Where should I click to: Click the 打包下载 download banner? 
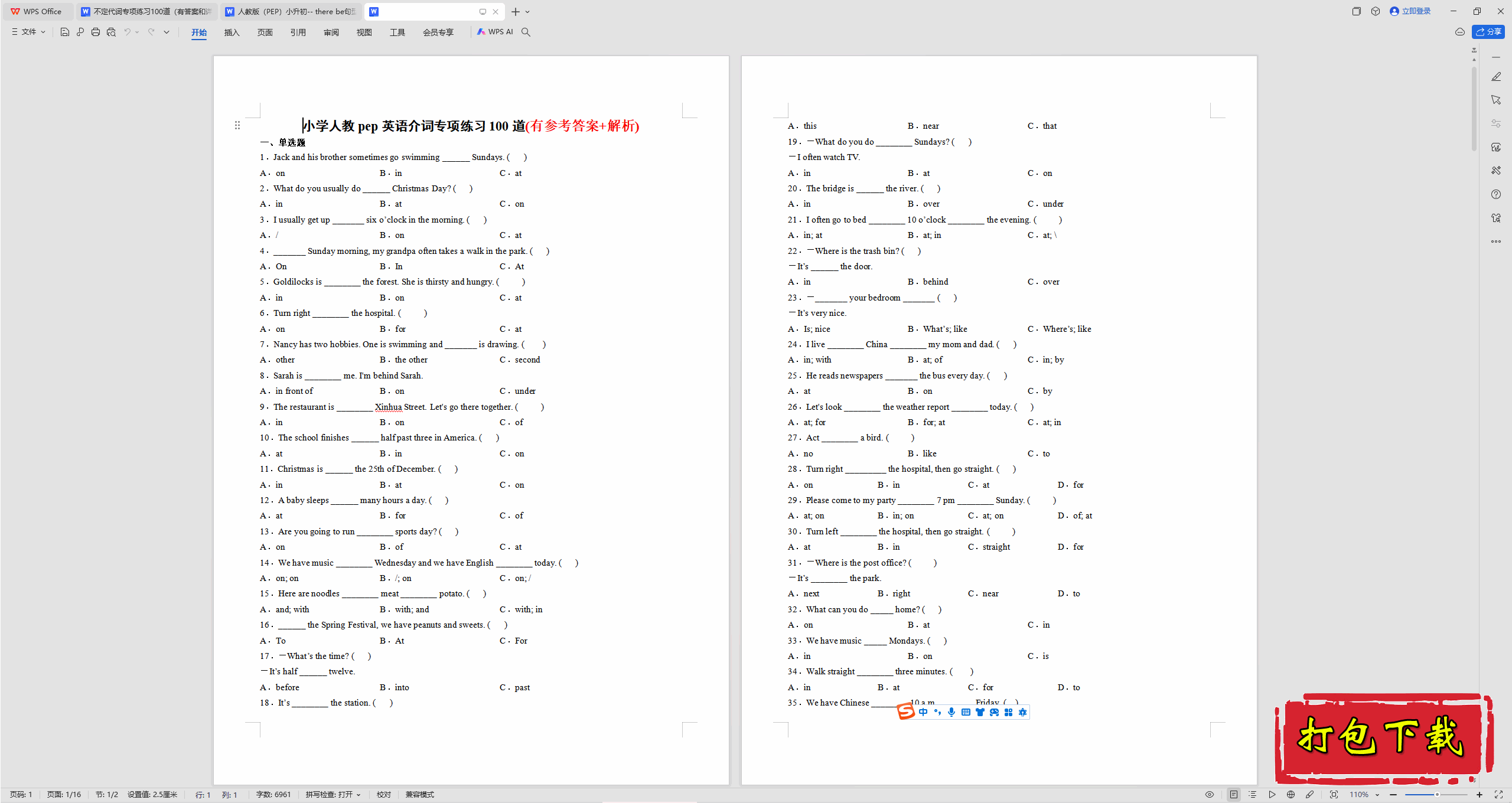(1384, 738)
